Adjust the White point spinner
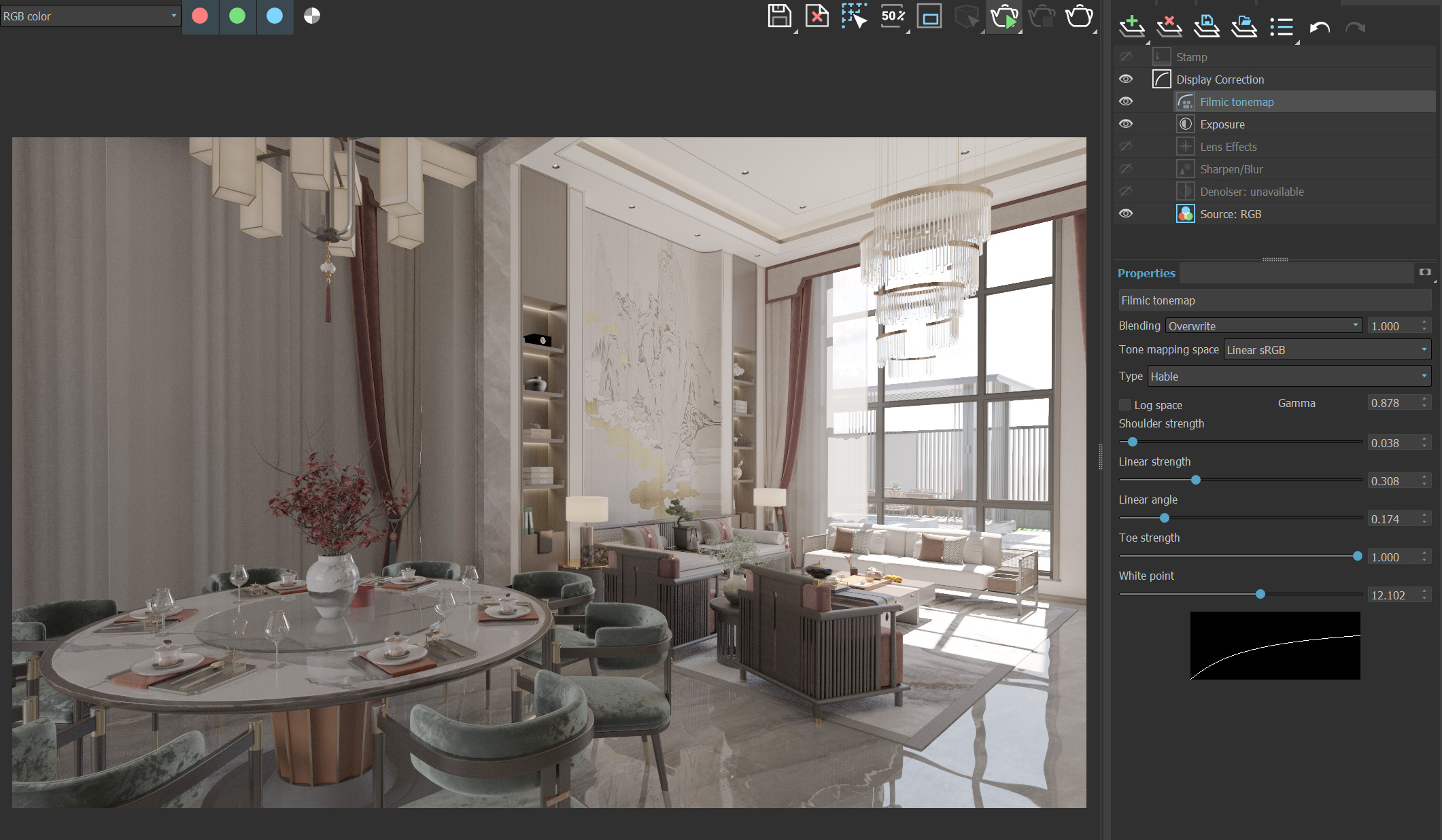Viewport: 1442px width, 840px height. tap(1424, 595)
